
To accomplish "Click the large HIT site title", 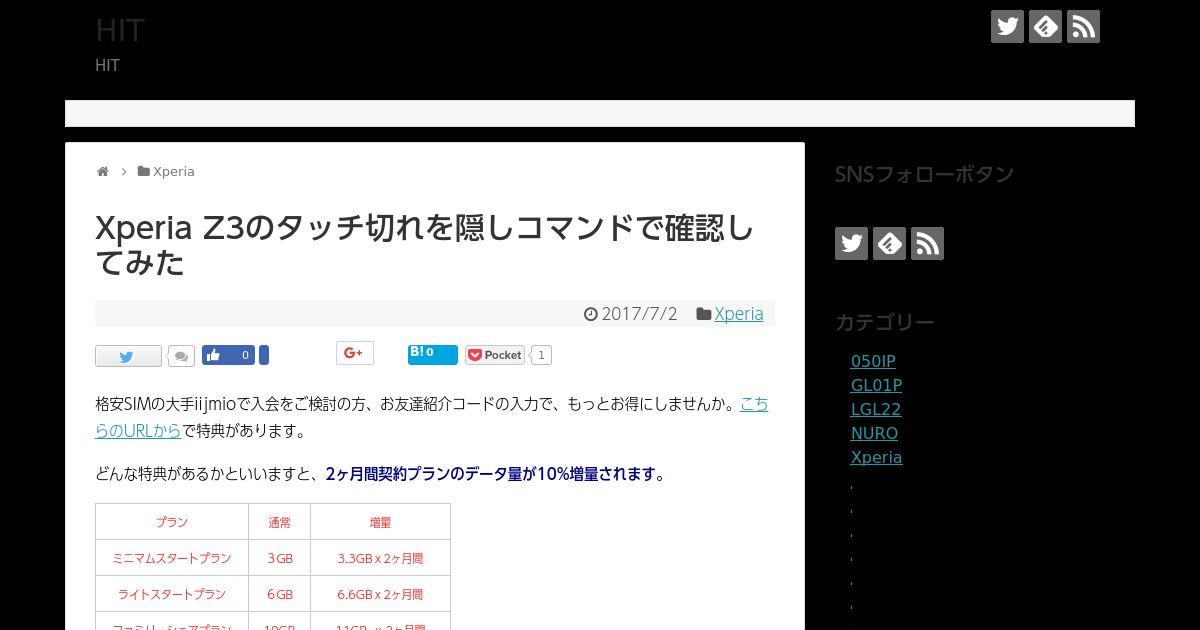I will [120, 30].
